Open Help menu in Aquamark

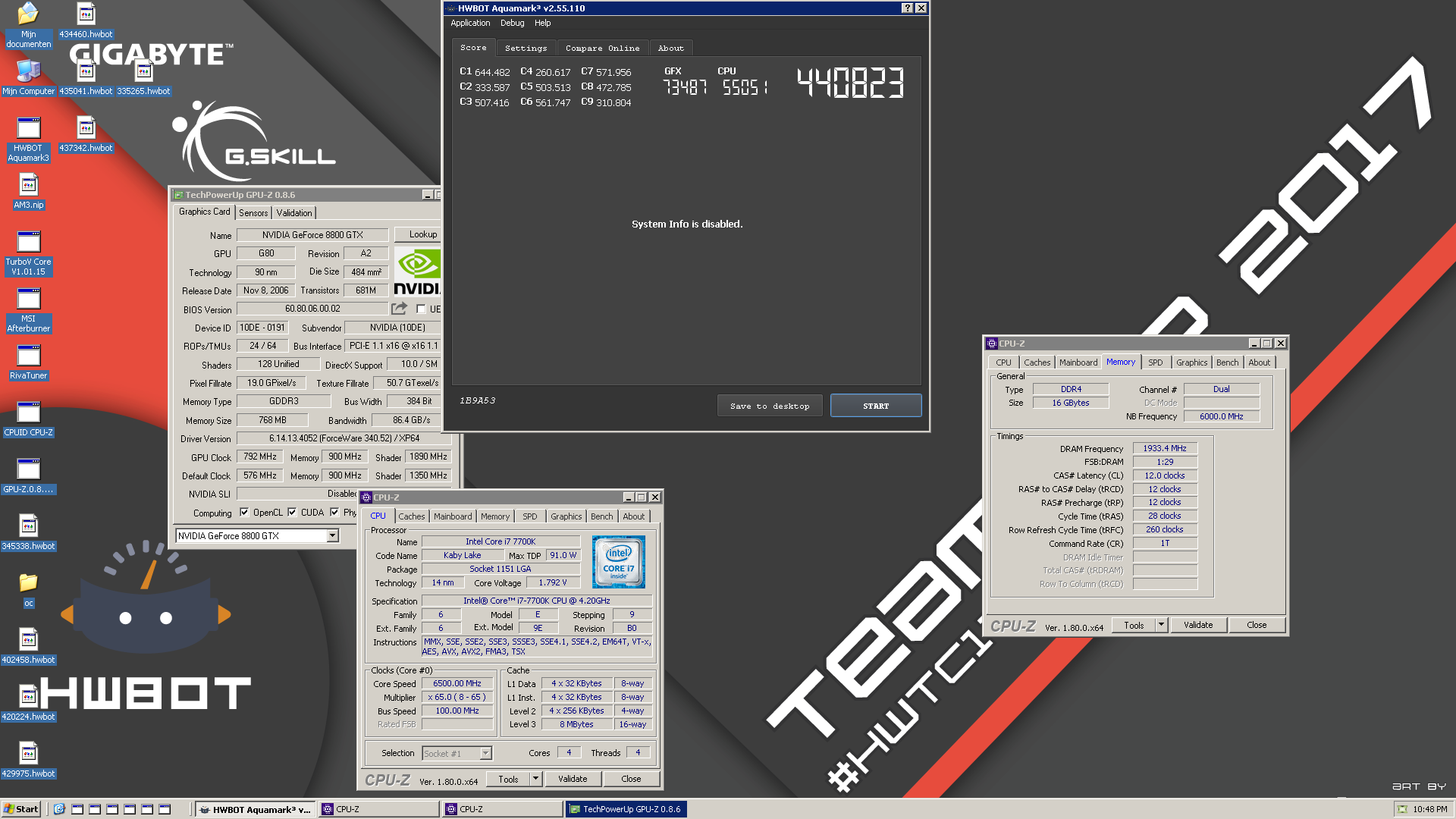542,23
